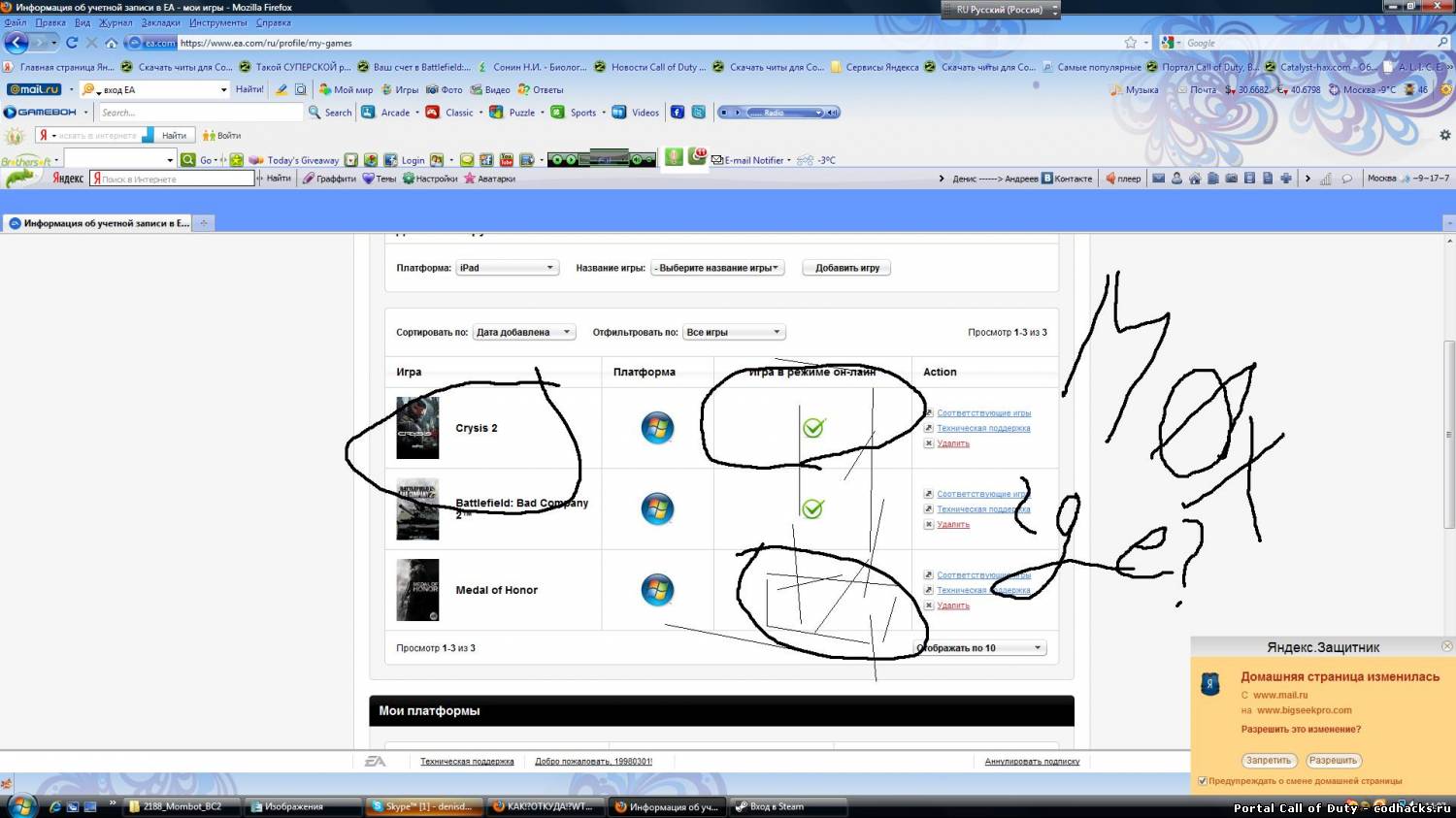
Task: Toggle the warn about homepage change checkbox
Action: (1203, 781)
